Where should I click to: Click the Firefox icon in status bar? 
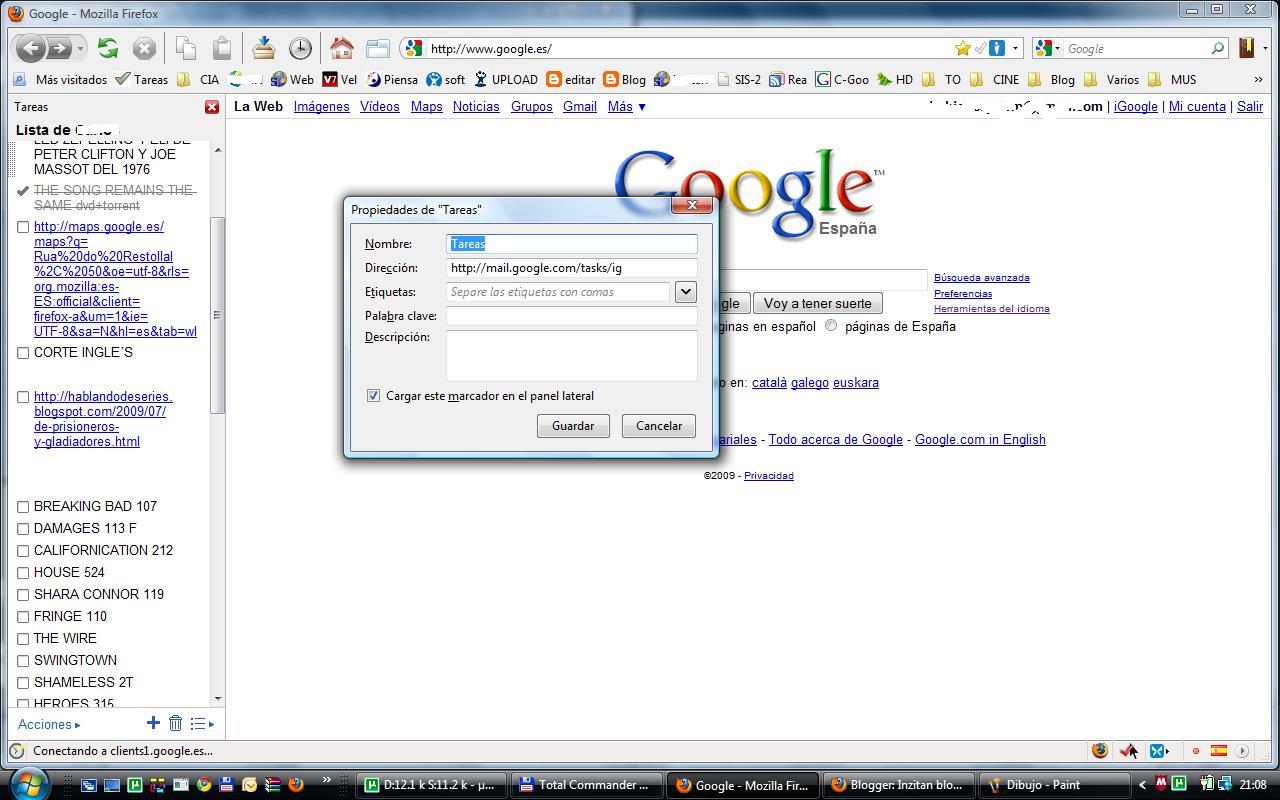(x=1100, y=750)
